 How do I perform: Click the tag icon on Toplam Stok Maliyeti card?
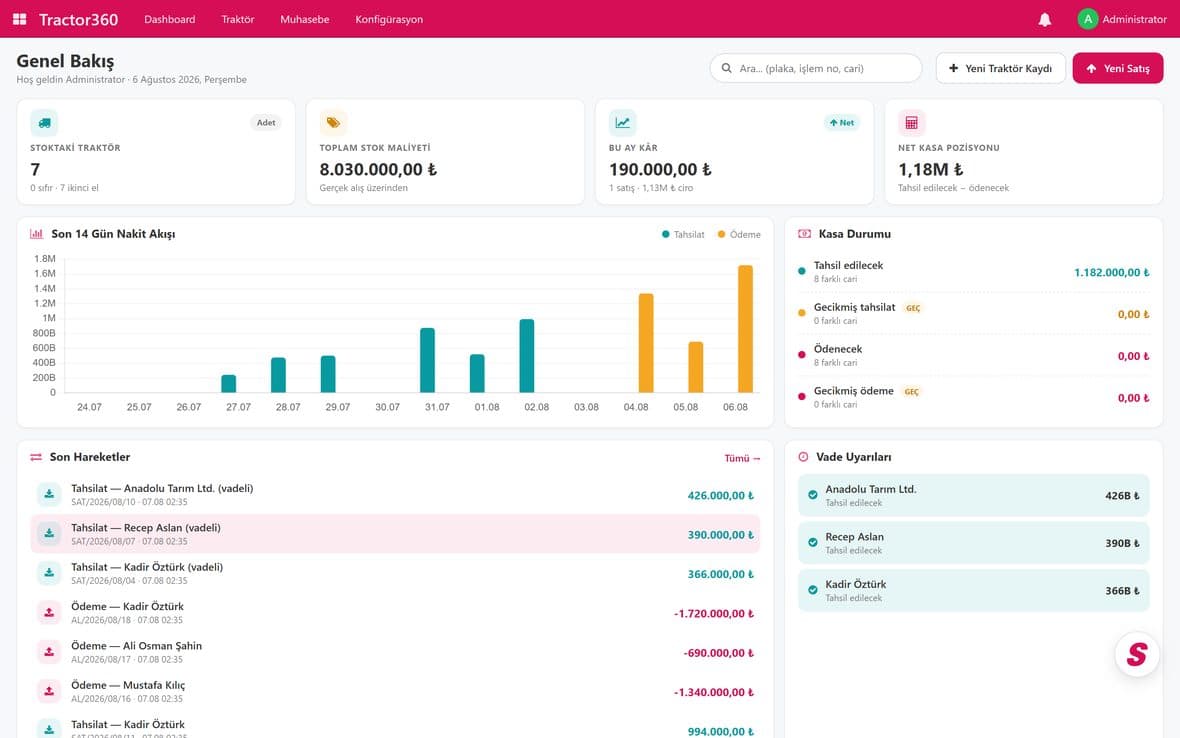pos(333,123)
